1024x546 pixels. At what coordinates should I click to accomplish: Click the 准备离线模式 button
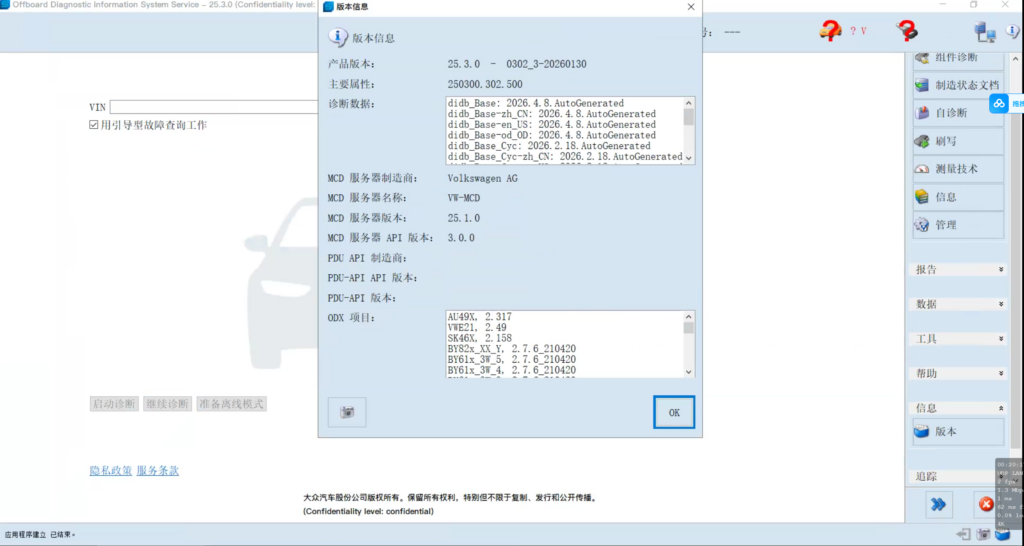[x=231, y=404]
